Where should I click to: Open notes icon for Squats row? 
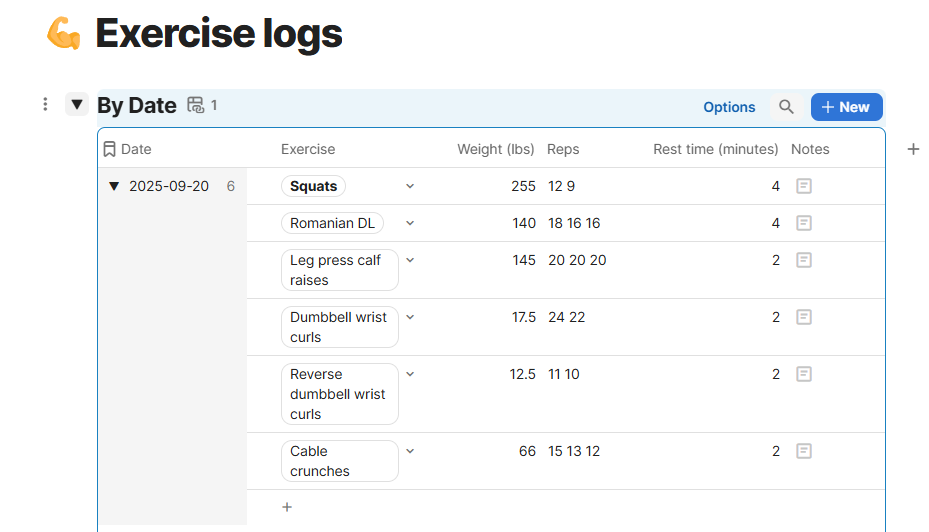click(x=803, y=186)
